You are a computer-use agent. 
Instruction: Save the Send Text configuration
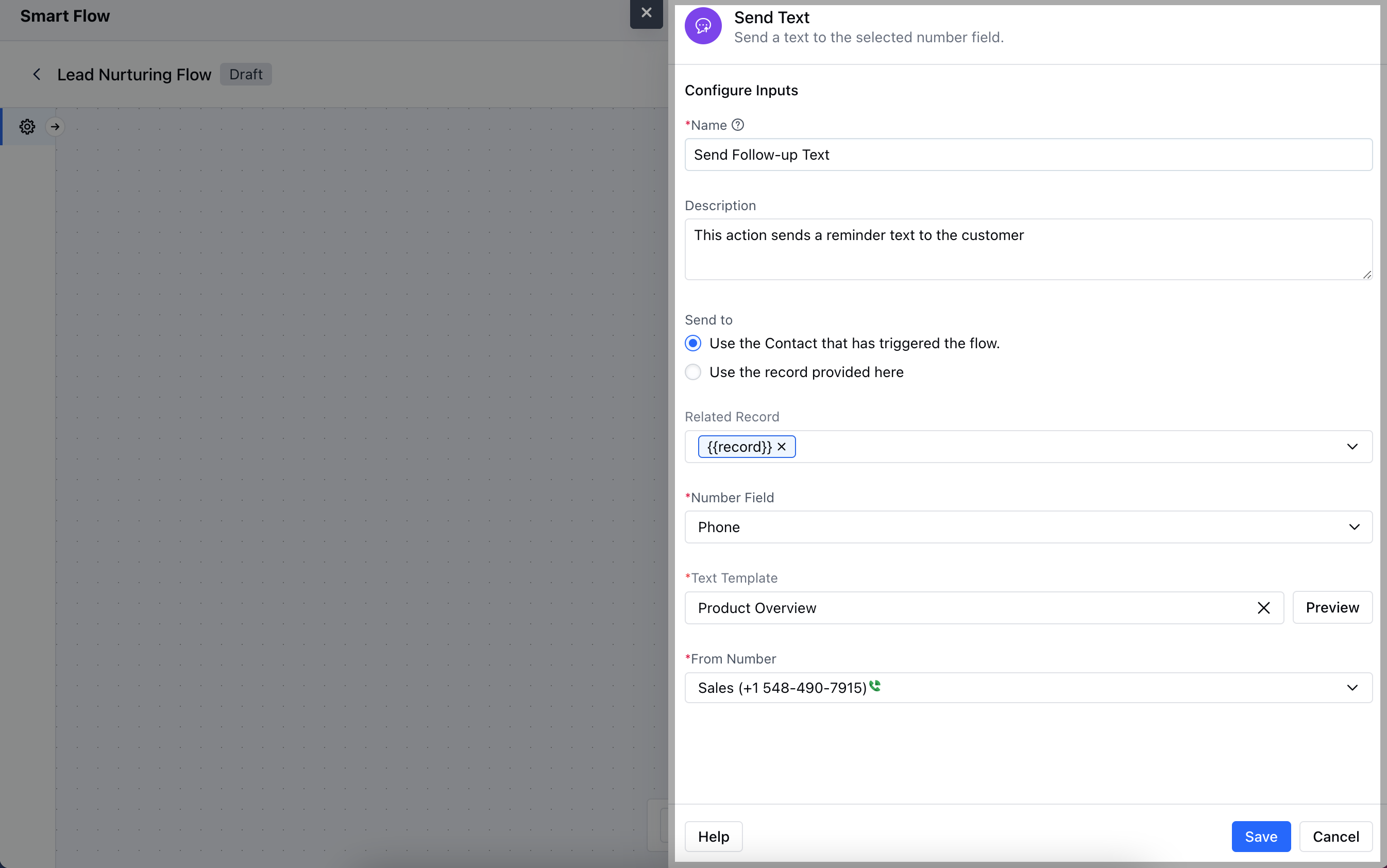click(x=1261, y=837)
